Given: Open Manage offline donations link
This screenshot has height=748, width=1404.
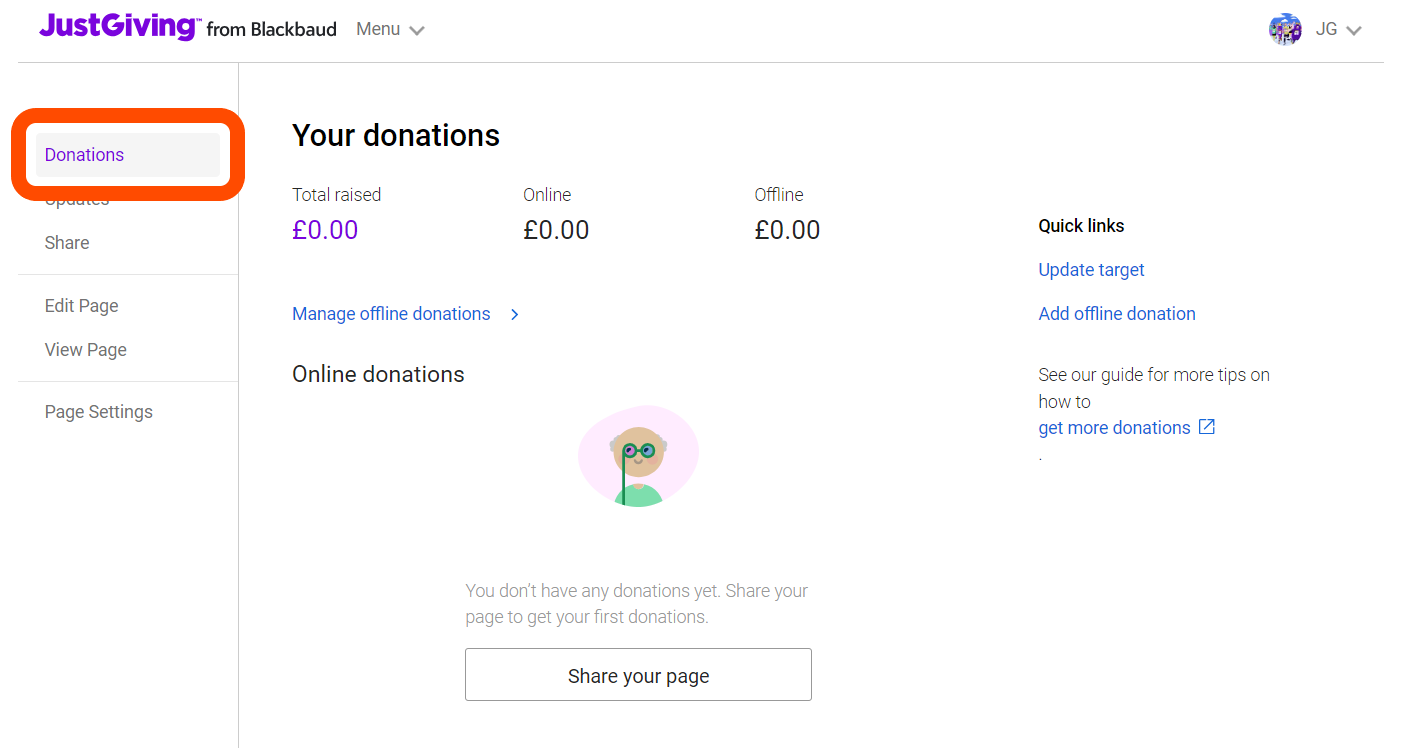Looking at the screenshot, I should pyautogui.click(x=391, y=314).
